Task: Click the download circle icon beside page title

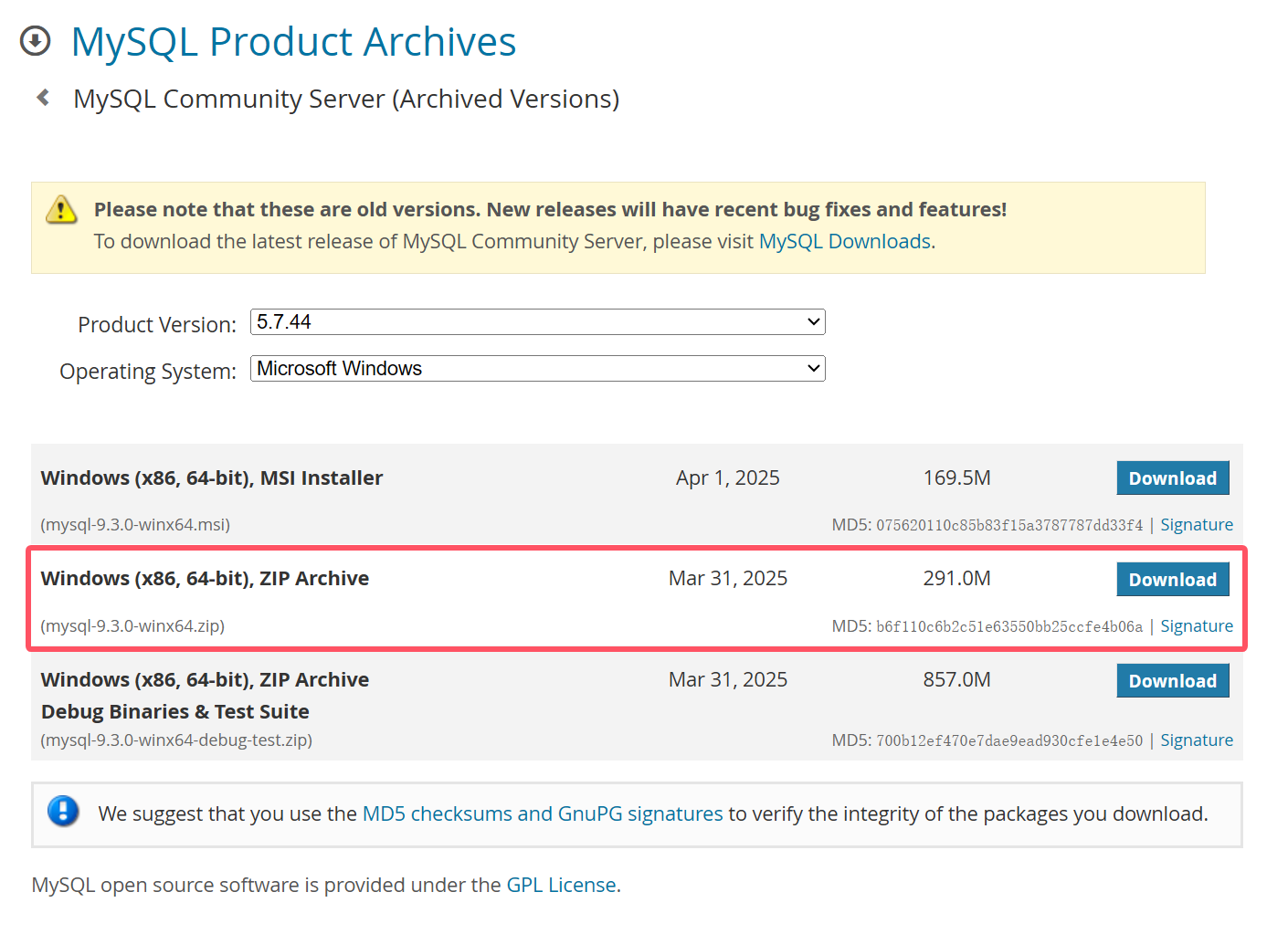Action: (36, 41)
